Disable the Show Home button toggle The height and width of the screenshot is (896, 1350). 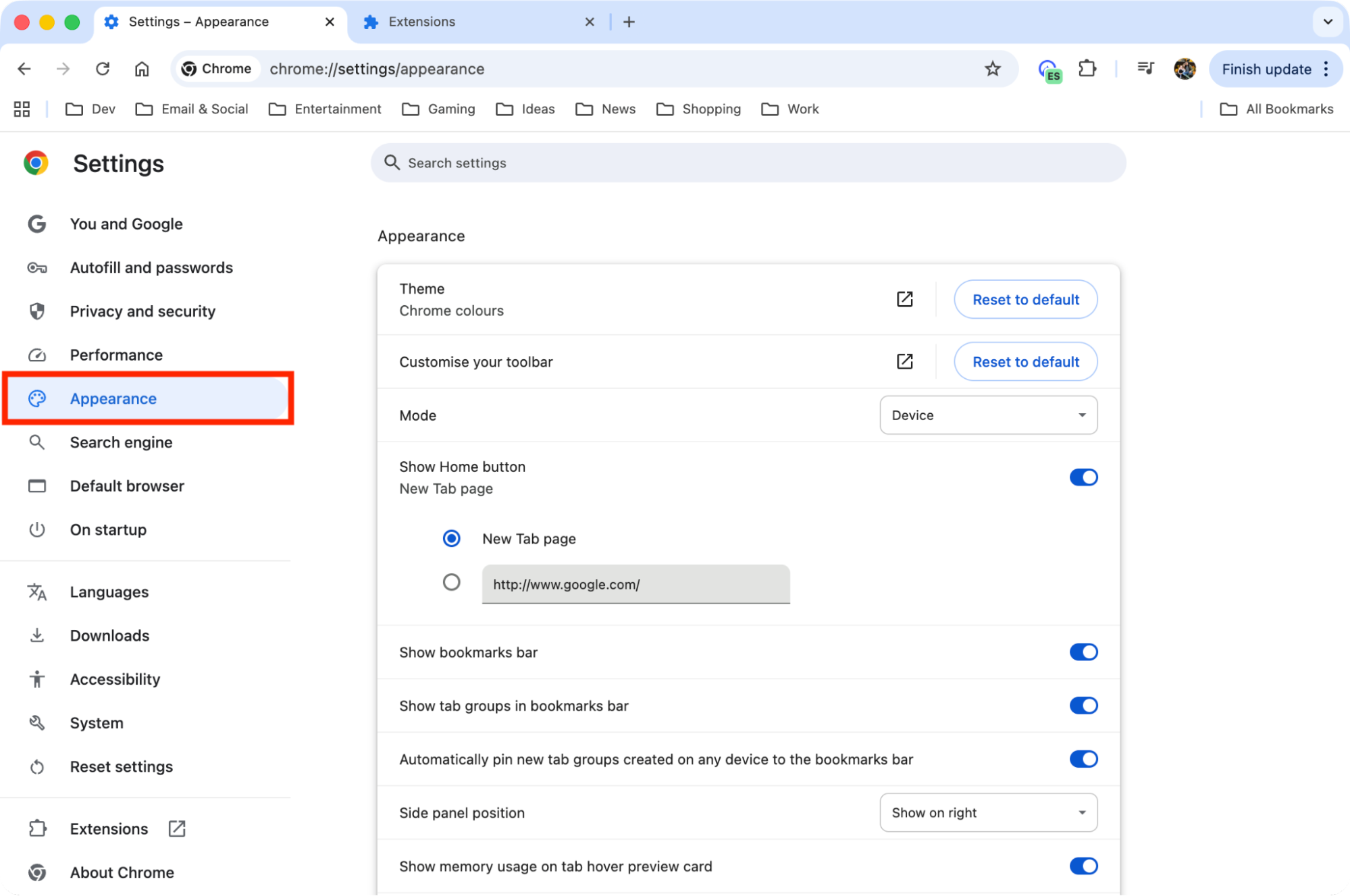click(1083, 477)
